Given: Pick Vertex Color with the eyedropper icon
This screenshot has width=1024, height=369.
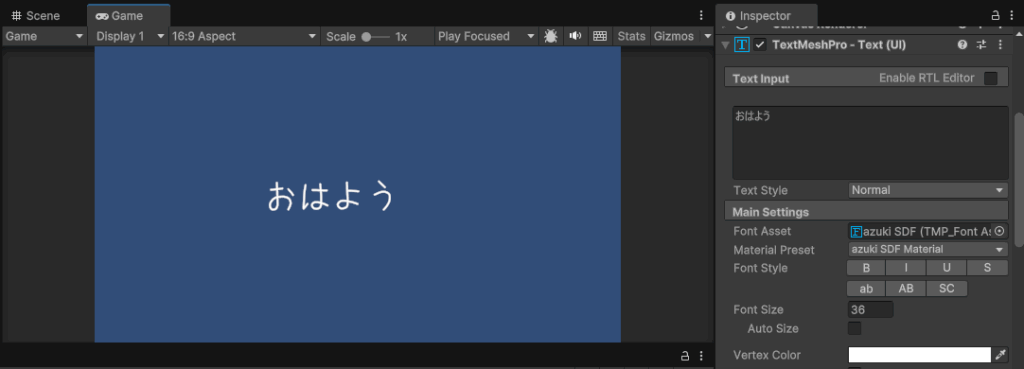Looking at the screenshot, I should [x=1000, y=355].
